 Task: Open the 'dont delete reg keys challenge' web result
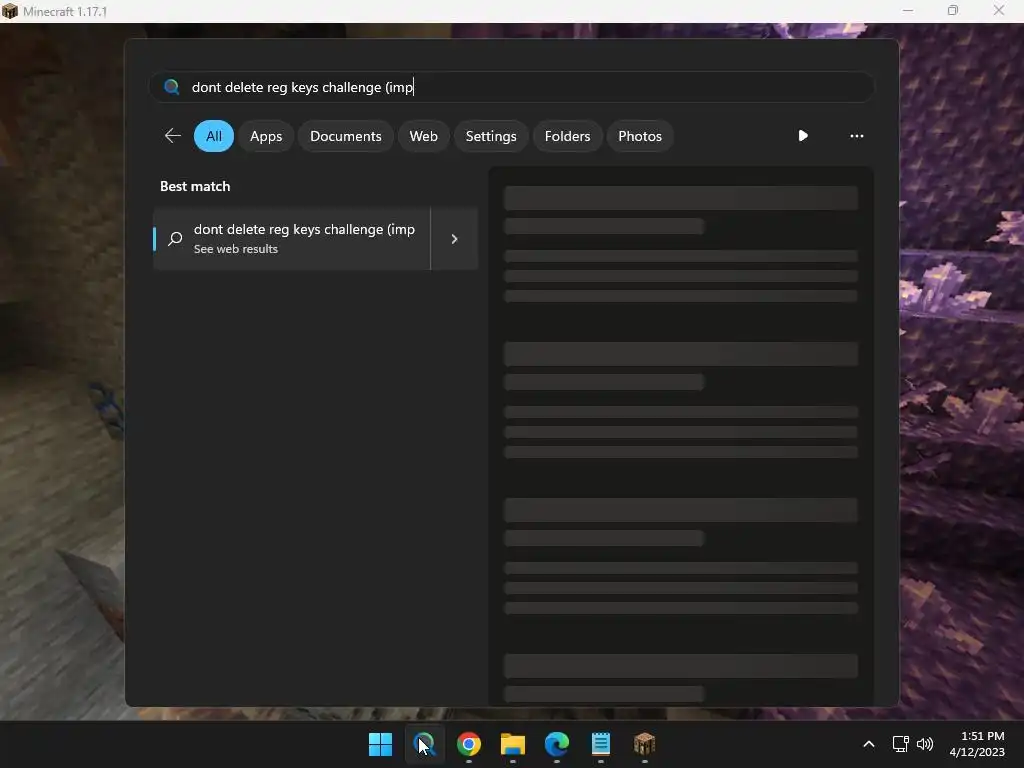(292, 238)
